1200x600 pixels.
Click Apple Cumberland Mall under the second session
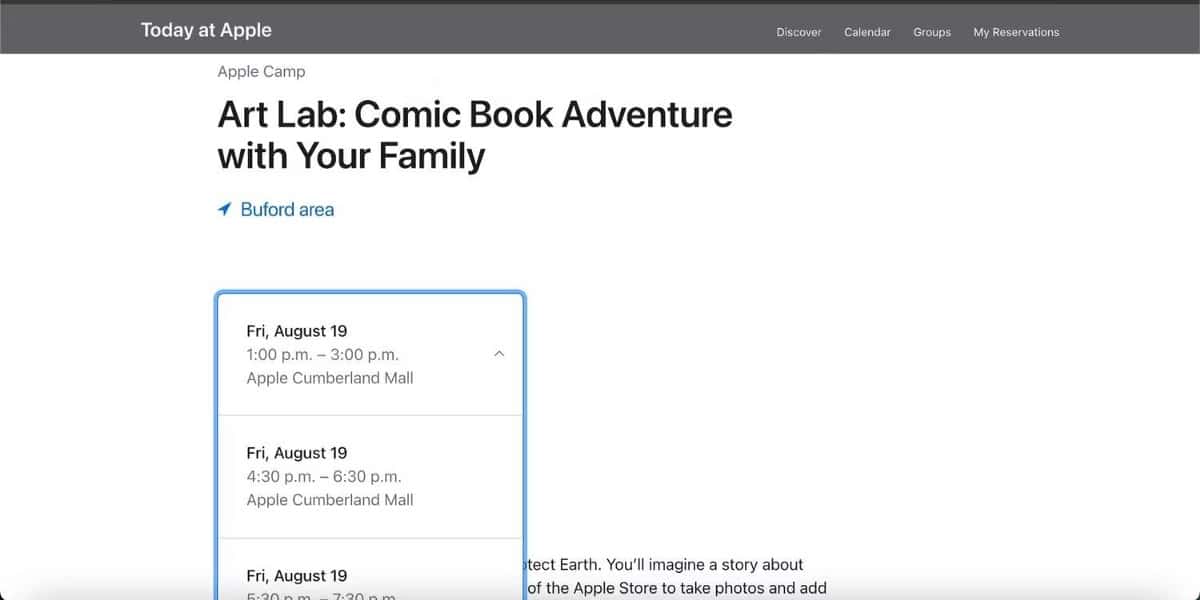329,500
